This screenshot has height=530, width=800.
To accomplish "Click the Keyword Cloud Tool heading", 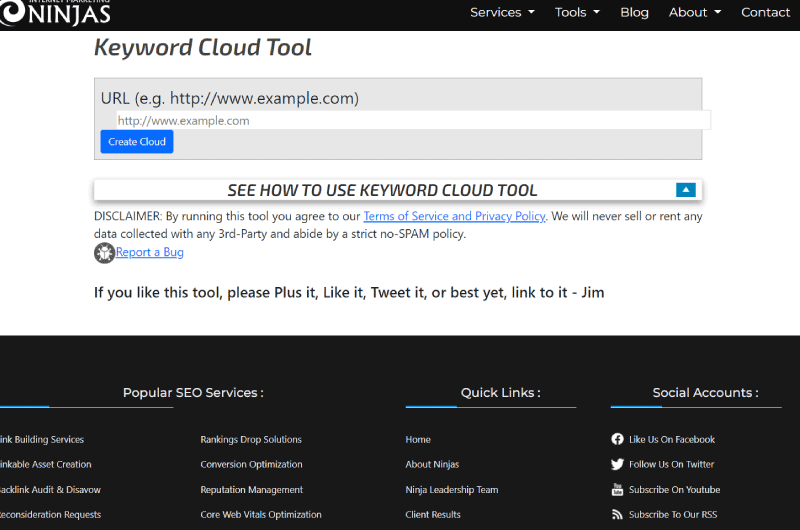I will [203, 47].
